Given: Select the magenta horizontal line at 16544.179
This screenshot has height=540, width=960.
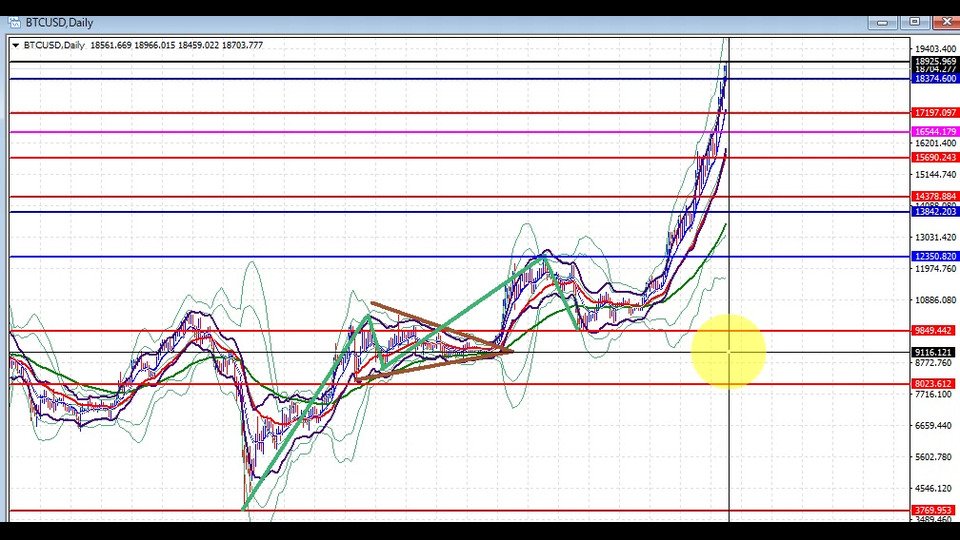Looking at the screenshot, I should click(459, 132).
